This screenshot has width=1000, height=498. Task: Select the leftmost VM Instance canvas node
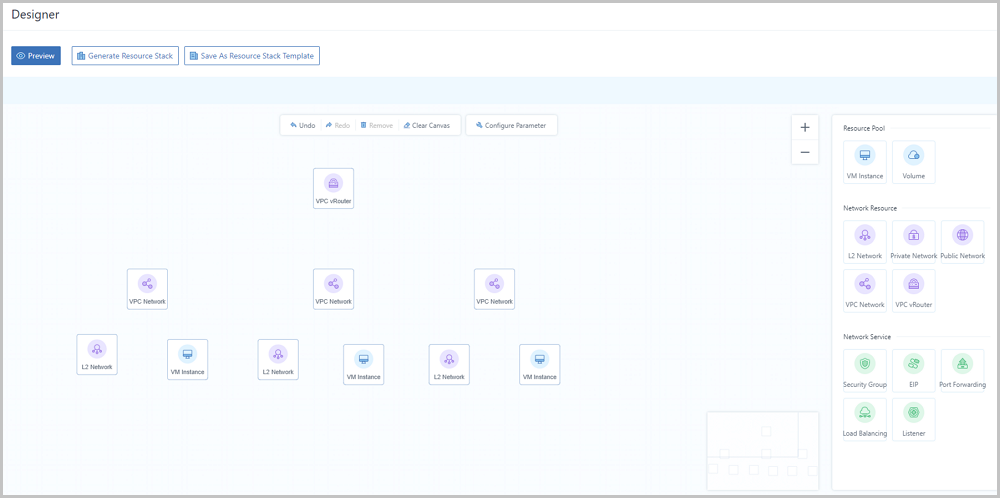[x=188, y=360]
